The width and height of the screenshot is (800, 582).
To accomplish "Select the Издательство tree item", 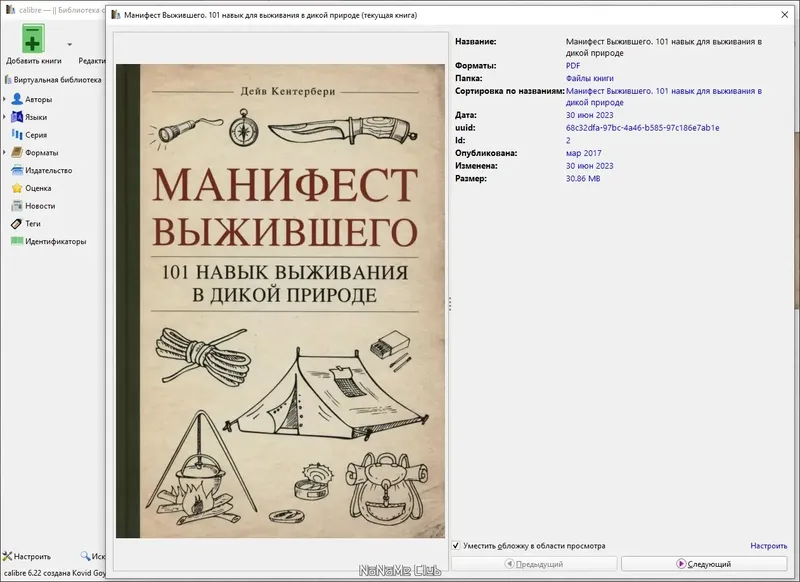I will pyautogui.click(x=48, y=170).
